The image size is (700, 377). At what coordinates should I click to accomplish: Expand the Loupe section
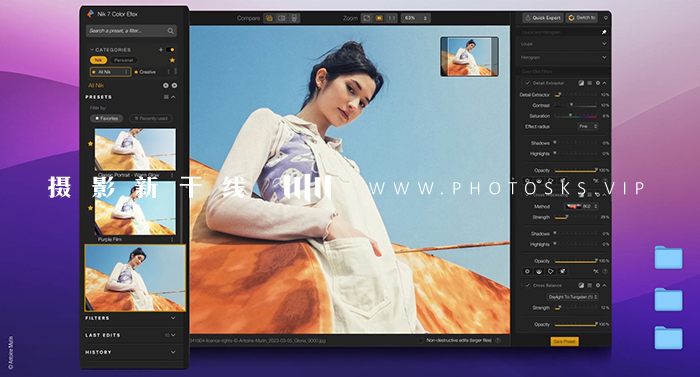pos(563,44)
